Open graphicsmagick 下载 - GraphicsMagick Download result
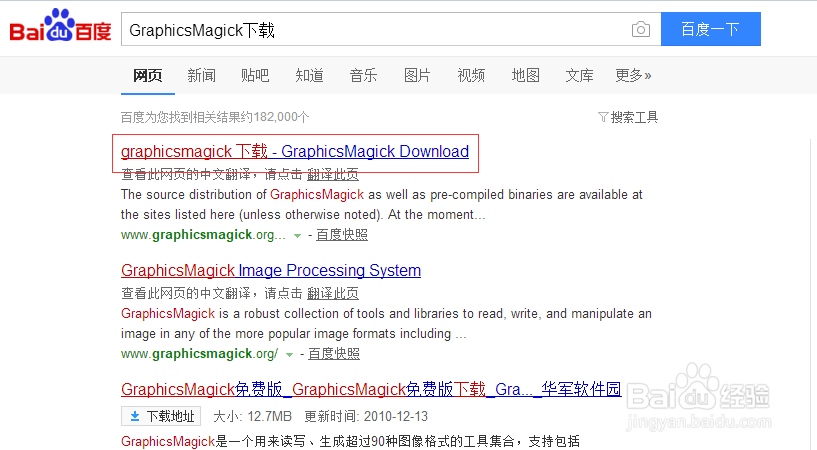 (x=295, y=152)
